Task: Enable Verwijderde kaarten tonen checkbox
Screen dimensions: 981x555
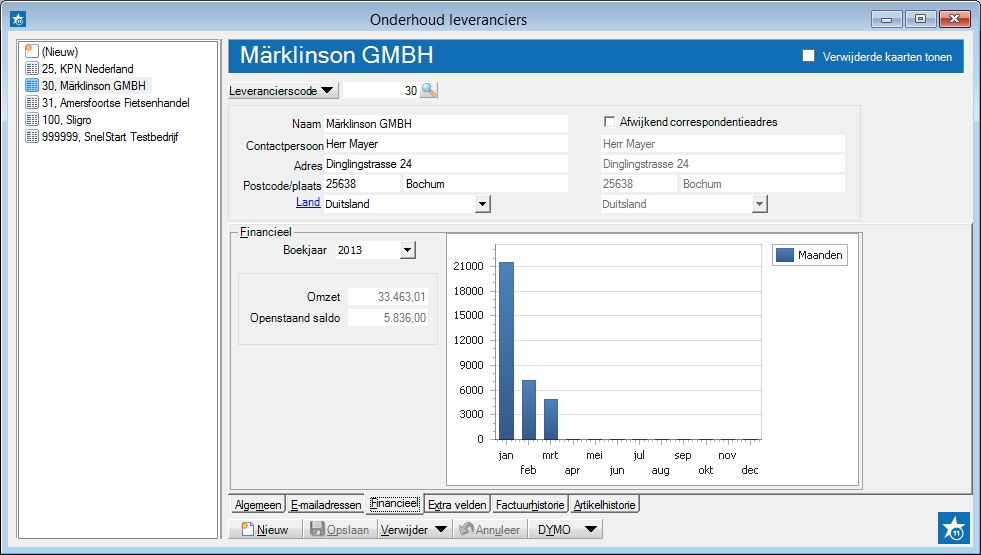Action: [809, 56]
